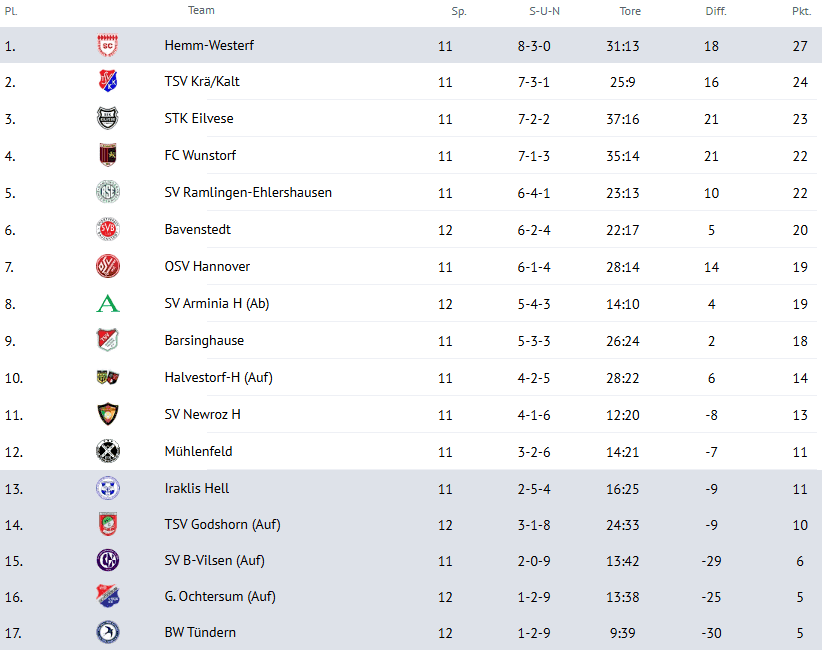The image size is (822, 650).
Task: Open the SV Ramlingen-Ehlershausen team link
Action: pos(248,193)
